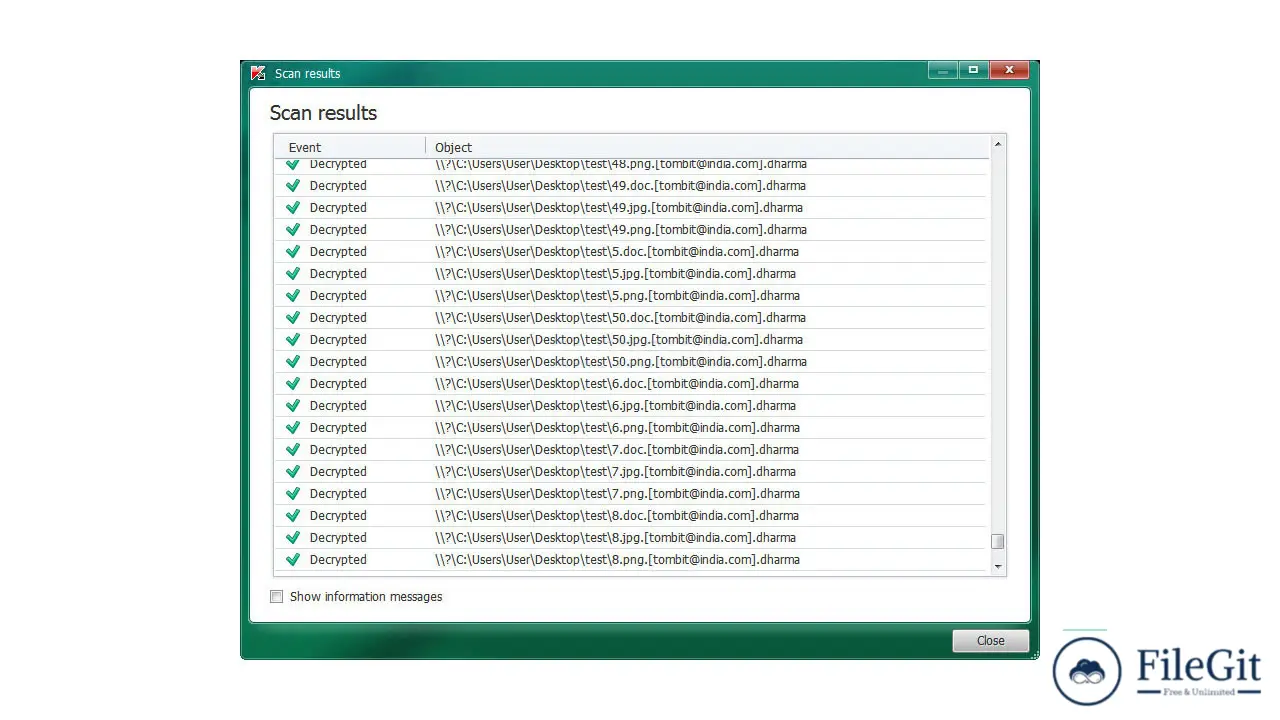
Task: Click the scrollbar down arrow
Action: pyautogui.click(x=997, y=567)
